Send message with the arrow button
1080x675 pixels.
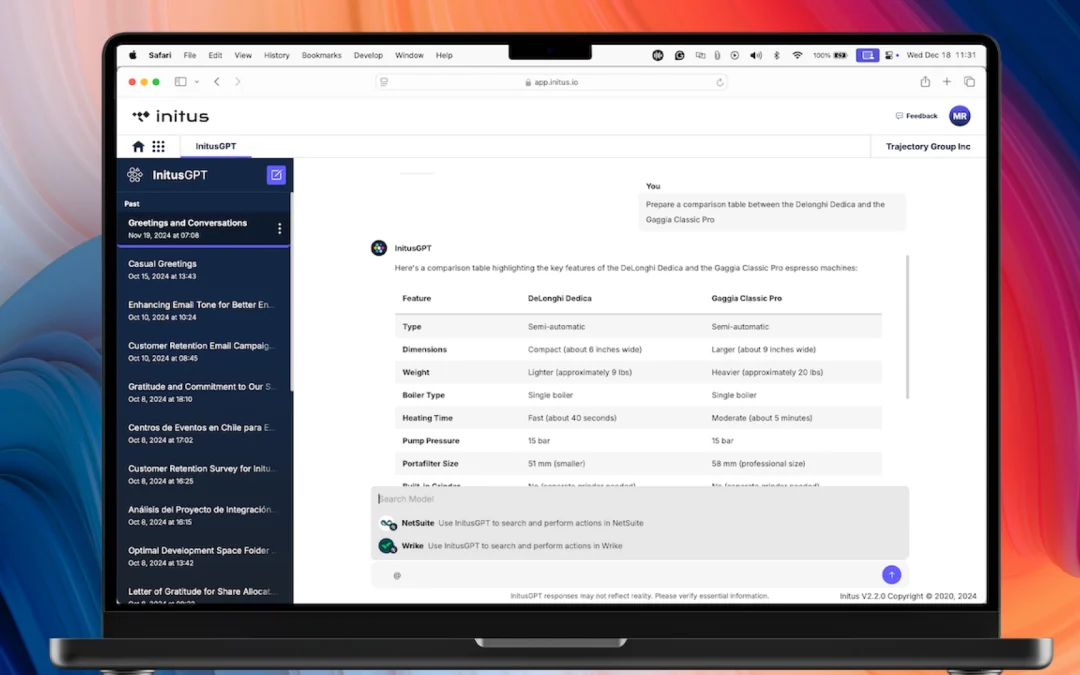[x=891, y=574]
